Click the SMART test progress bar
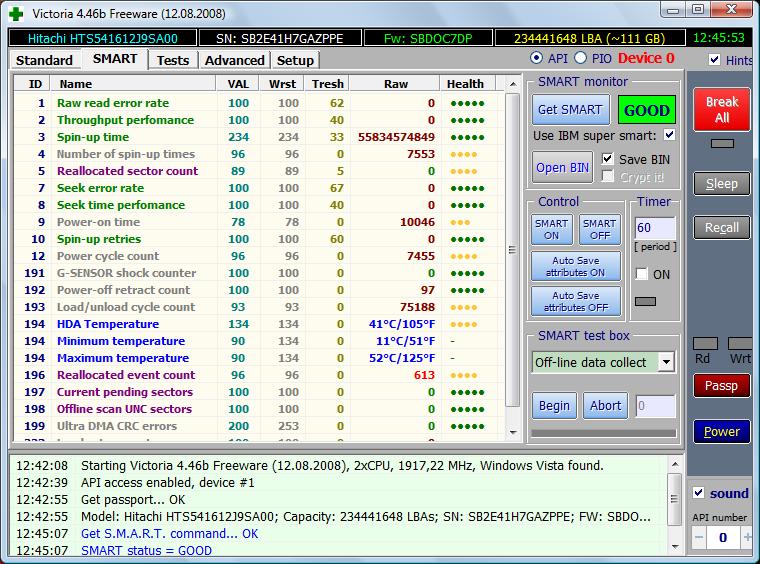Screen dimensions: 760x564 click(x=603, y=434)
